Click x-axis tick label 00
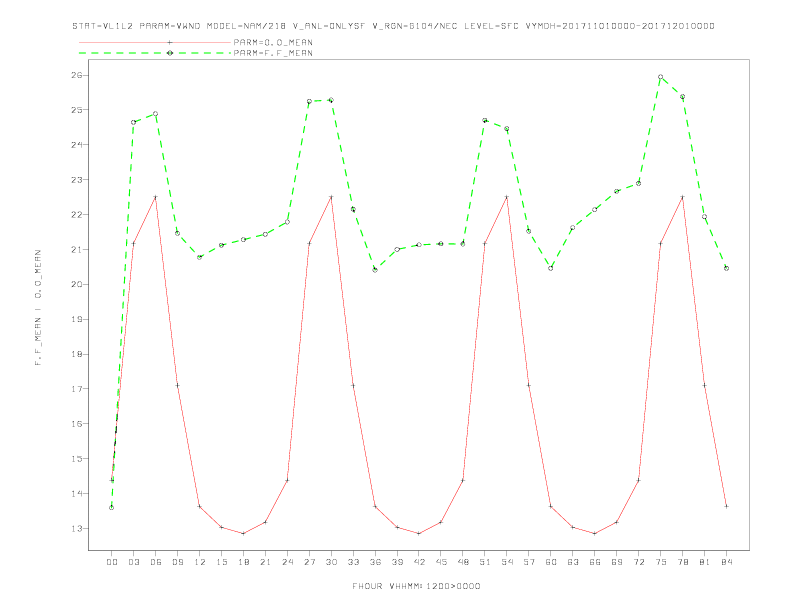Viewport: 792px width, 612px height. point(112,562)
